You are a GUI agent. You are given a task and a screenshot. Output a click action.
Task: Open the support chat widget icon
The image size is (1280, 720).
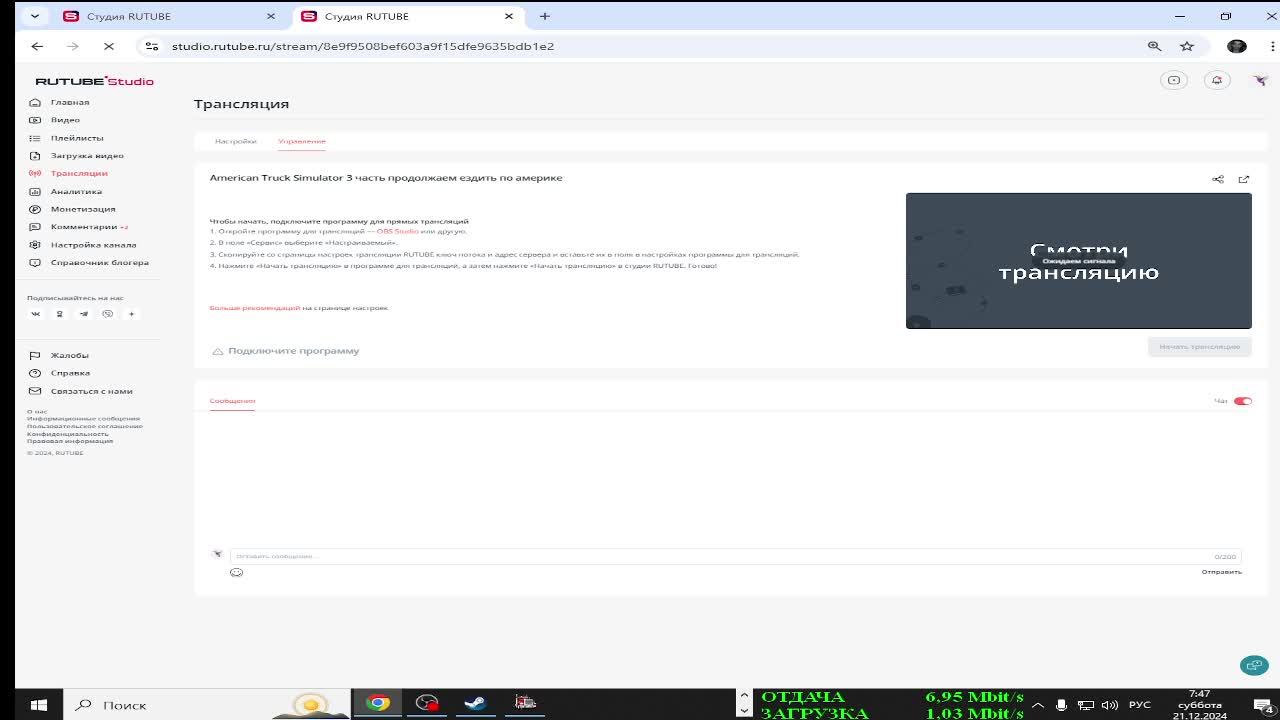point(1254,665)
